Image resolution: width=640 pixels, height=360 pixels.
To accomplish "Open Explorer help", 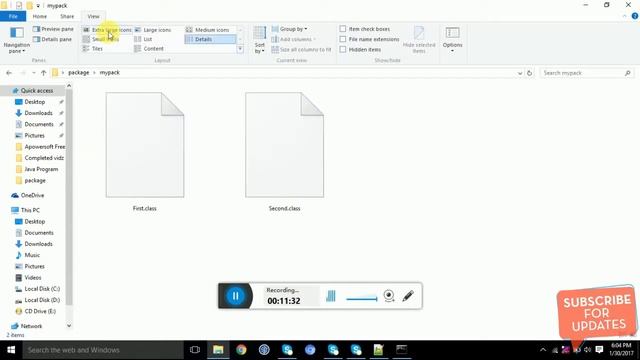I will pyautogui.click(x=635, y=16).
